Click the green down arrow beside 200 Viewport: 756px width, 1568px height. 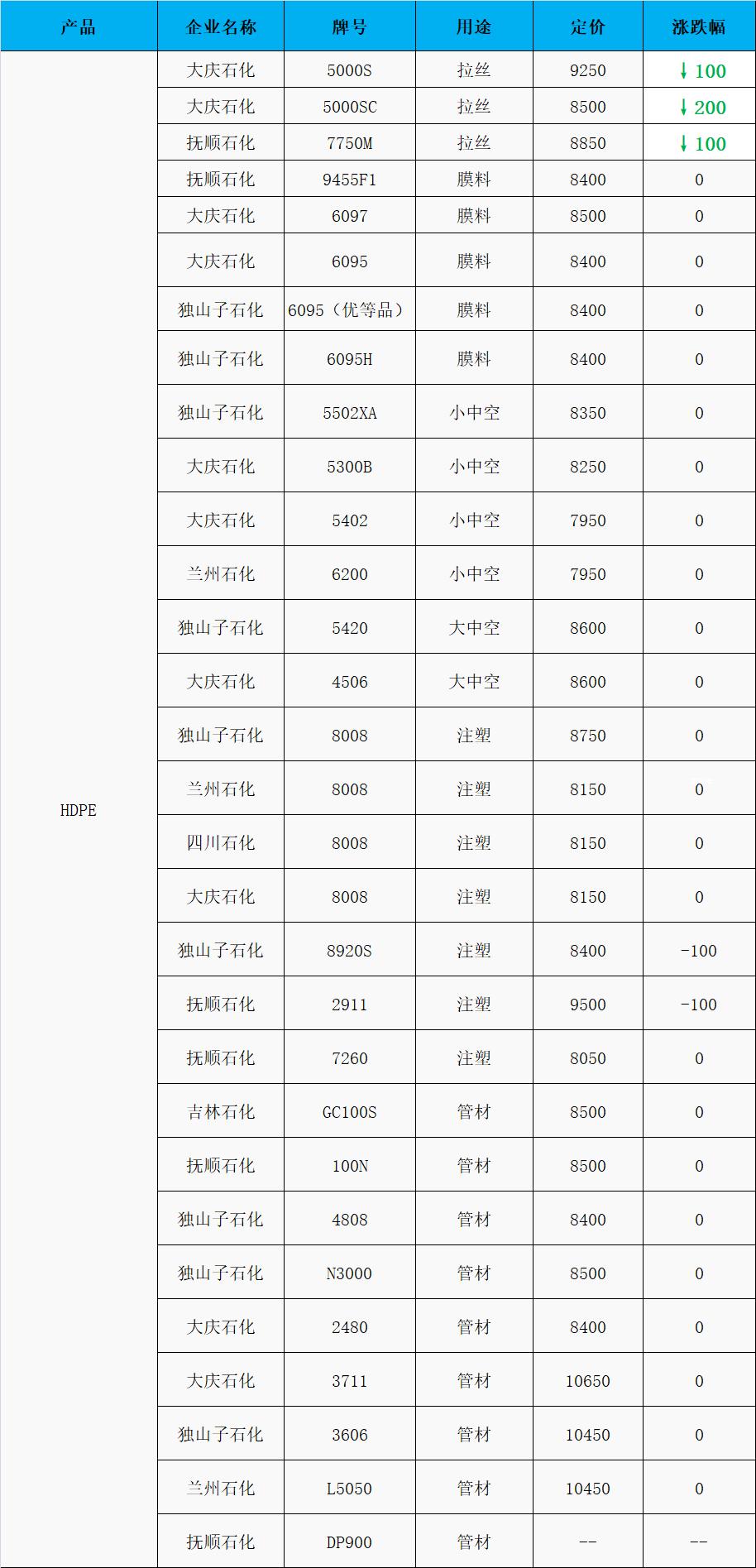(684, 108)
